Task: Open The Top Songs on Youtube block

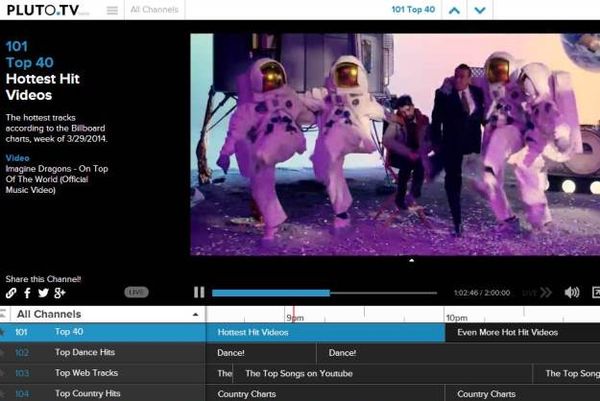Action: point(383,373)
